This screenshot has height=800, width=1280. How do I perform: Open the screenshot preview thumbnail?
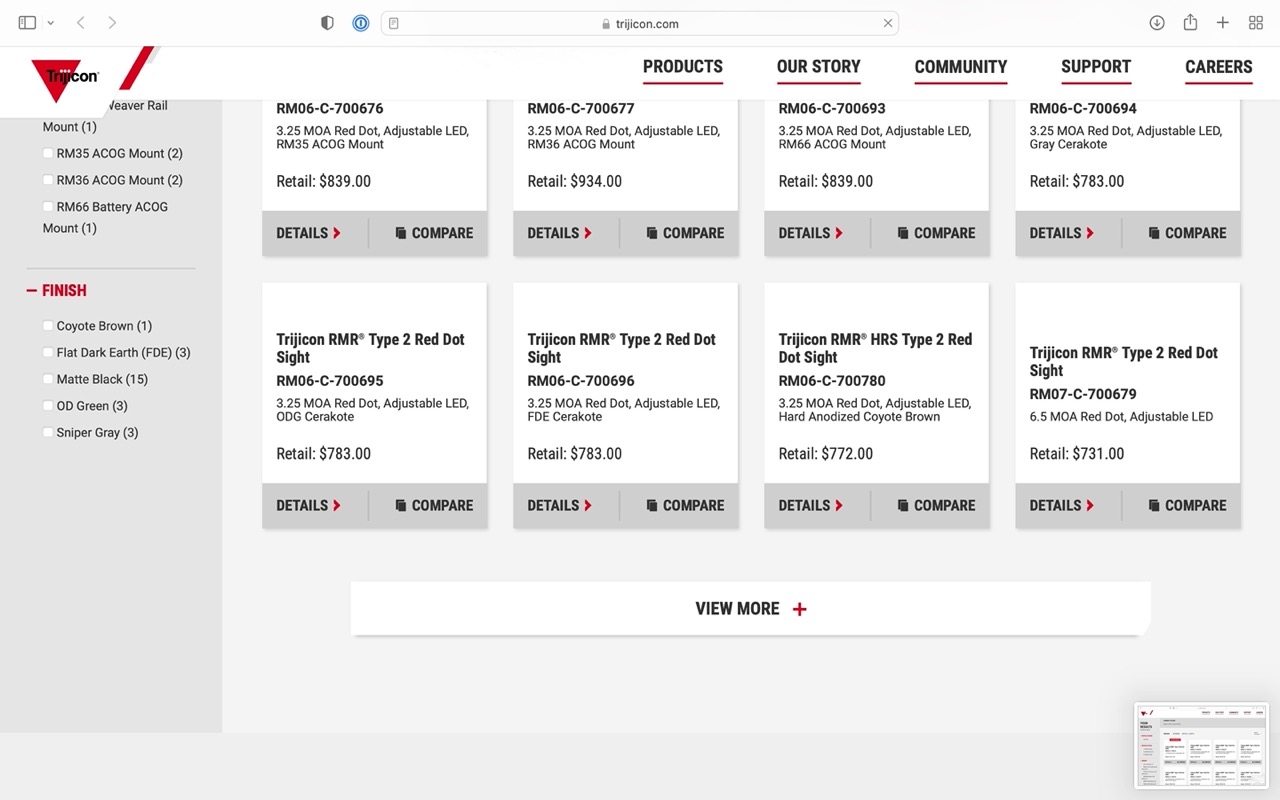click(x=1201, y=746)
